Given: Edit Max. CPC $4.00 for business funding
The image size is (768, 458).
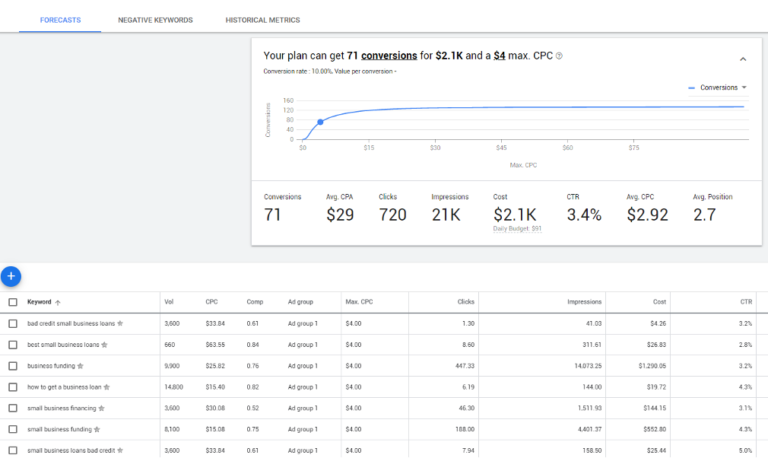Looking at the screenshot, I should pos(353,366).
